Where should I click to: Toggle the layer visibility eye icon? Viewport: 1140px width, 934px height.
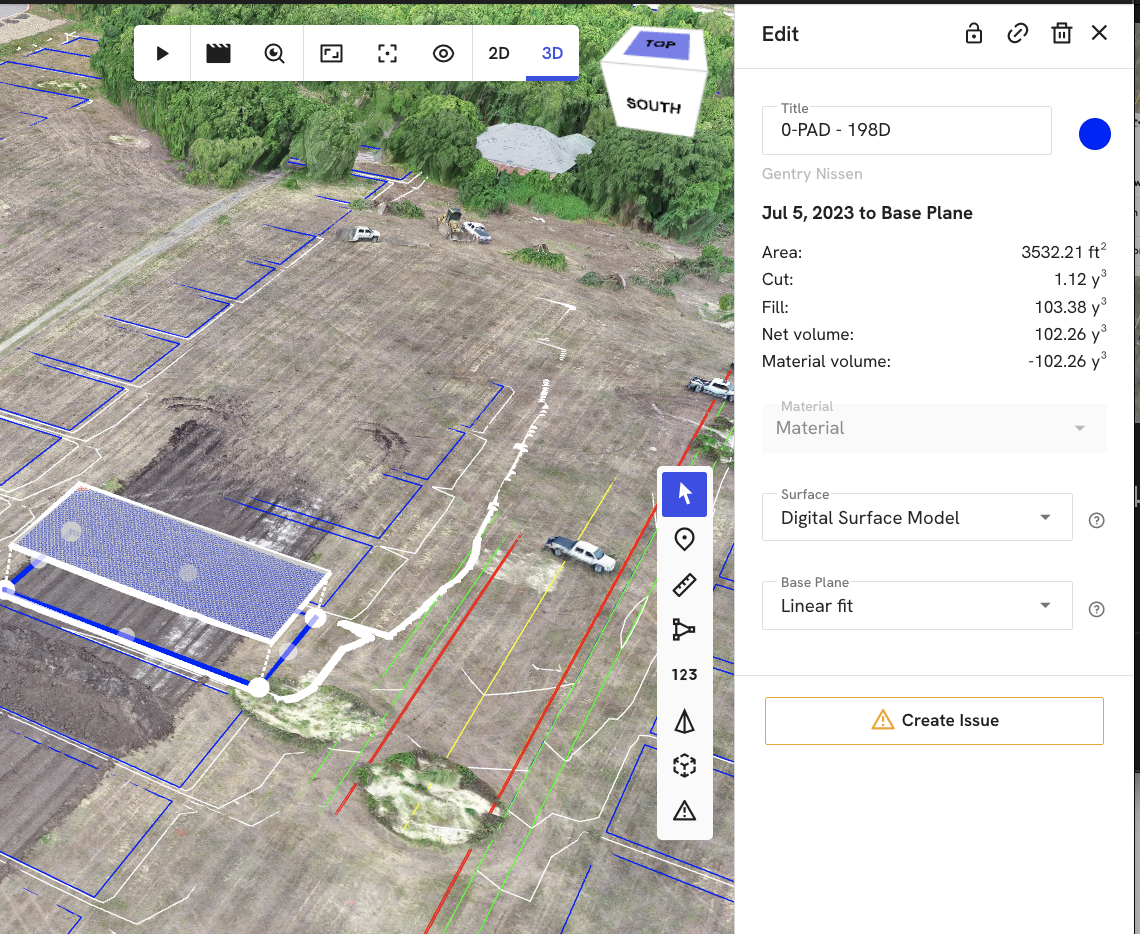[x=443, y=53]
